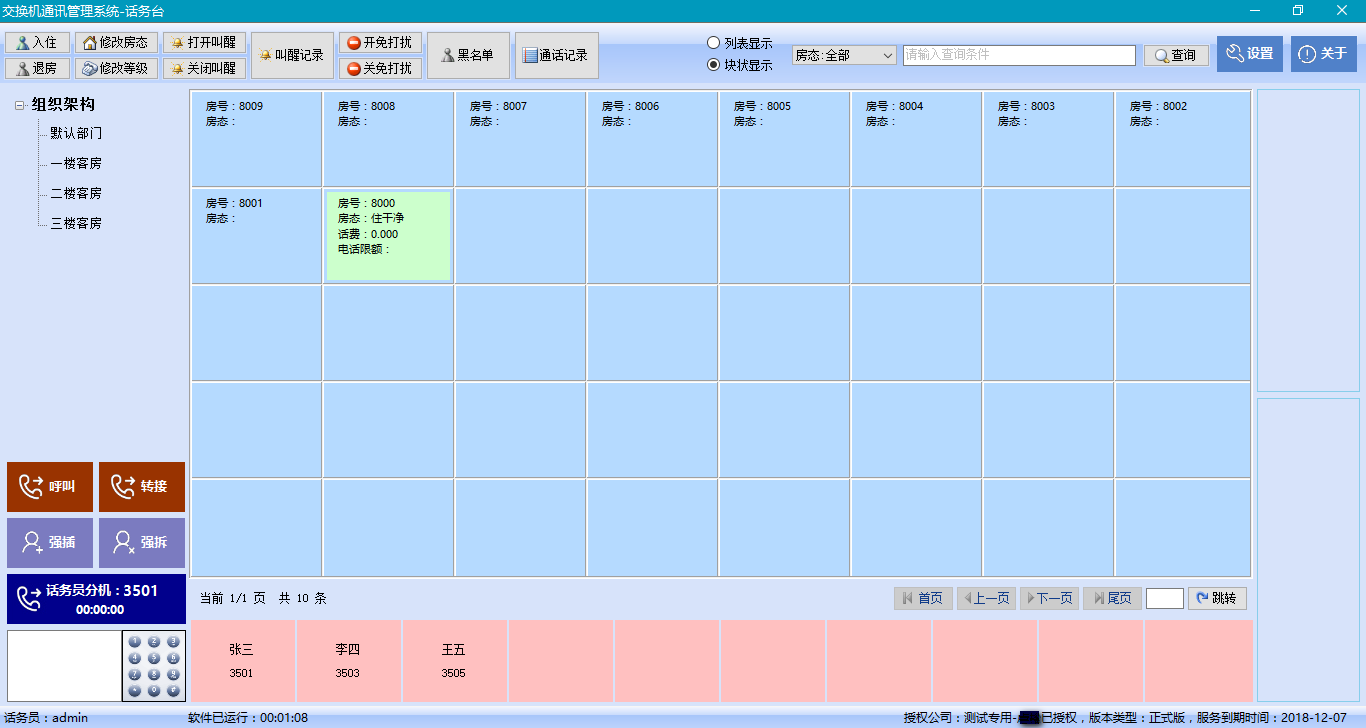Click the 查询 search button
Image resolution: width=1366 pixels, height=728 pixels.
pyautogui.click(x=1176, y=56)
